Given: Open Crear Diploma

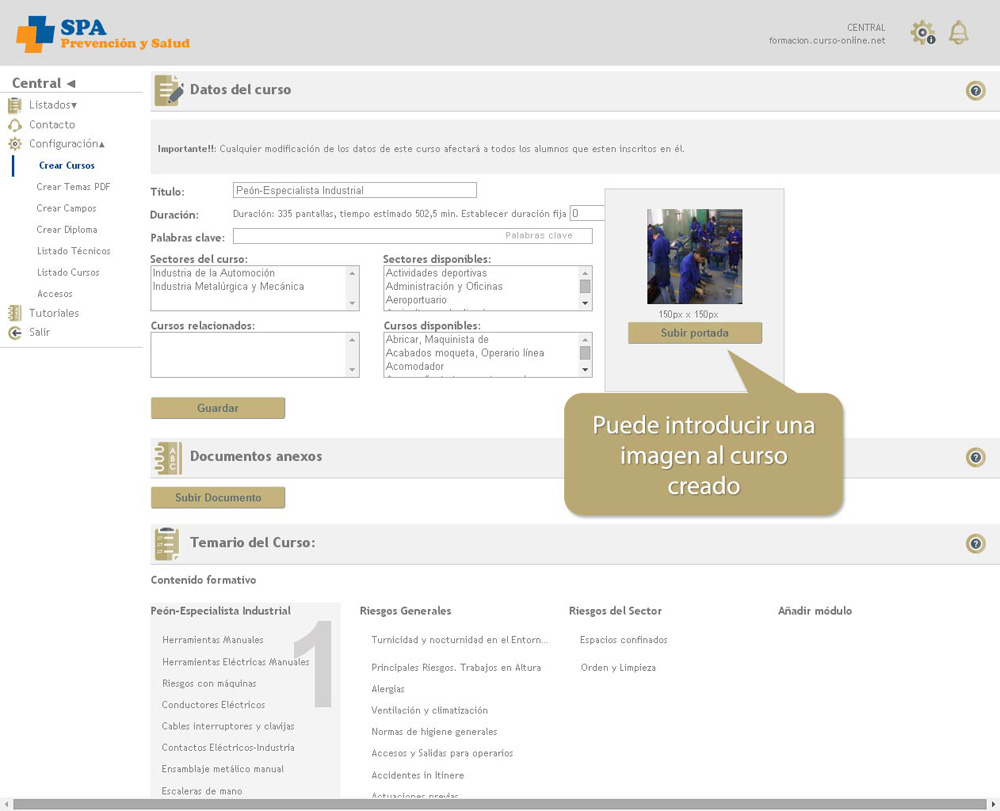Looking at the screenshot, I should point(67,230).
